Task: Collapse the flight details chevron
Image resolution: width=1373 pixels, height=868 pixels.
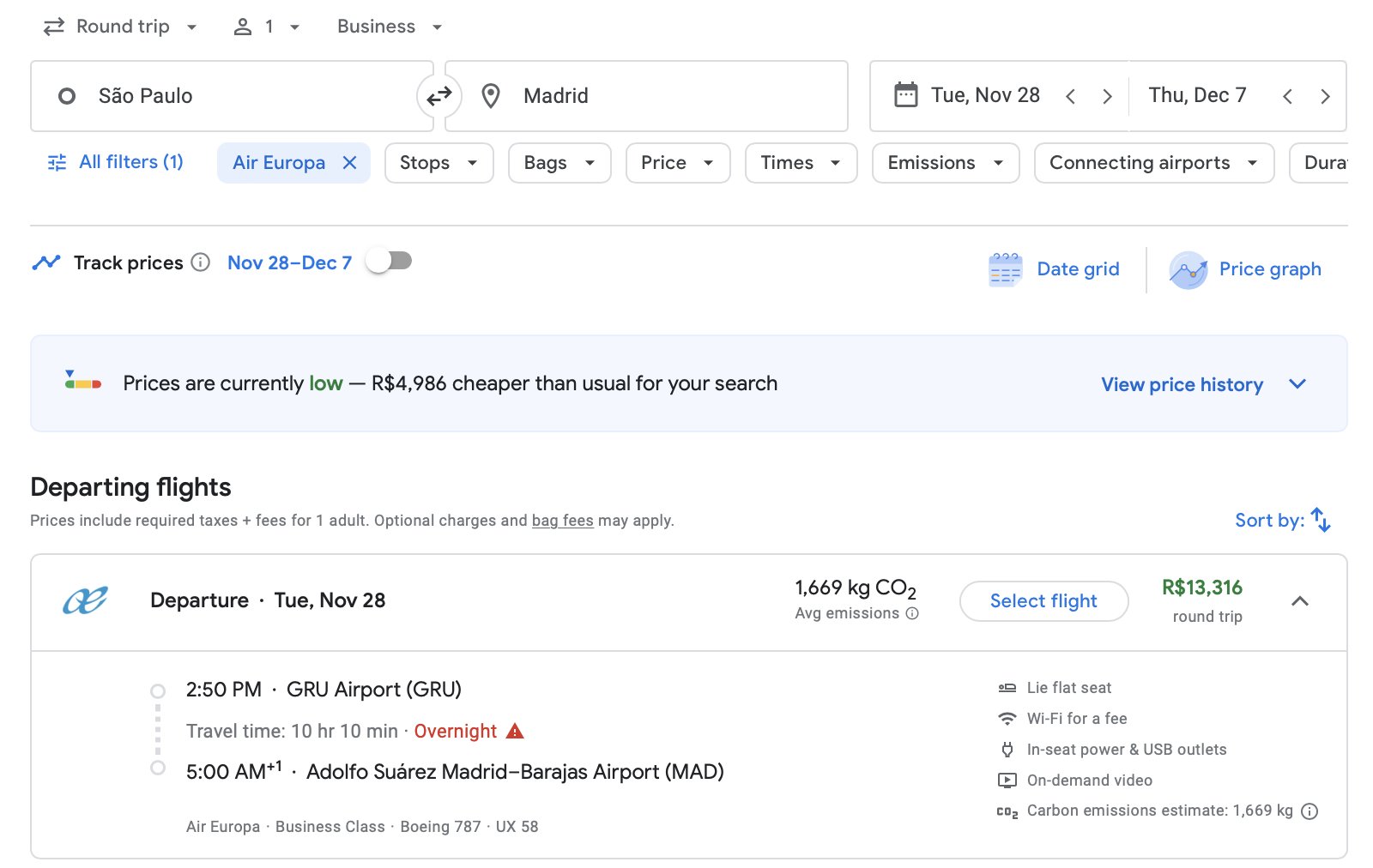Action: (x=1300, y=601)
